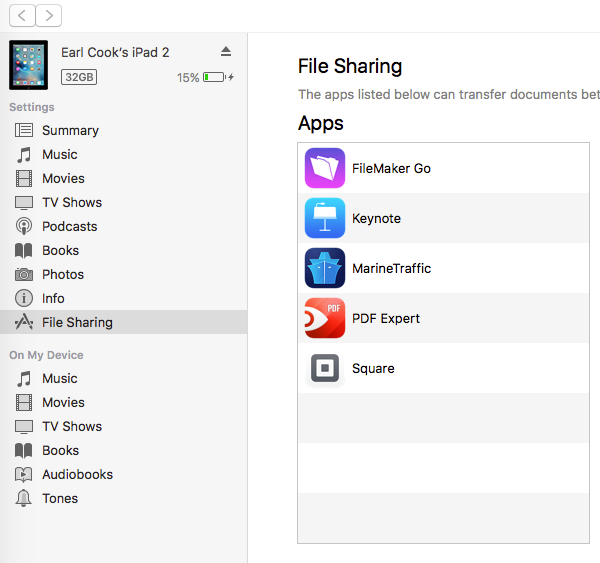Open Photos in the Settings sidebar
Screen dimensions: 600x563
(x=63, y=274)
